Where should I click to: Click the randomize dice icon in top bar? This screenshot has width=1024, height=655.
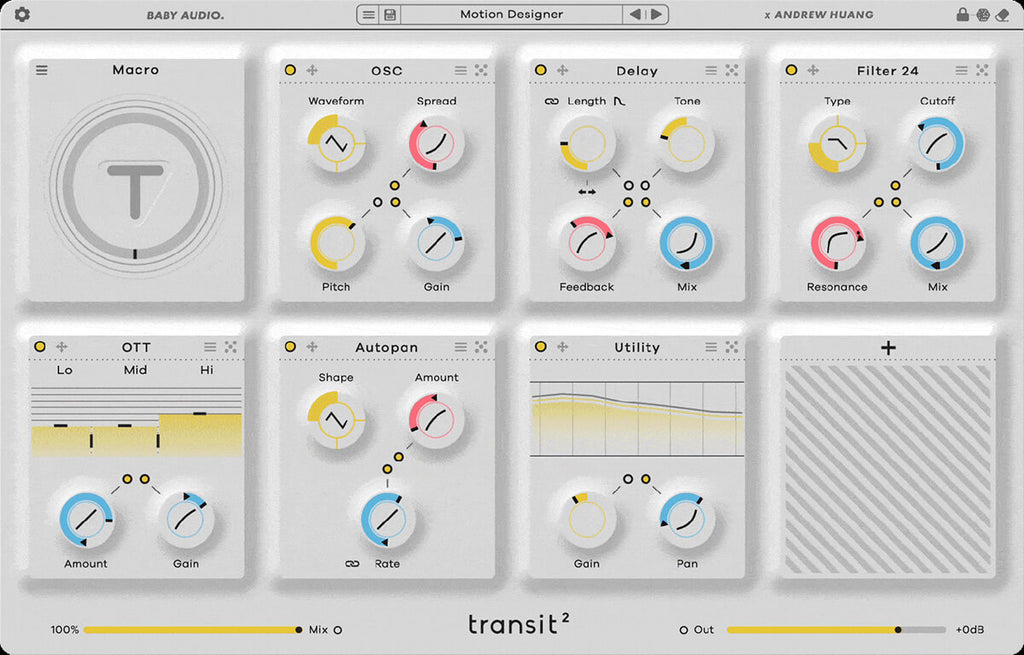point(982,15)
